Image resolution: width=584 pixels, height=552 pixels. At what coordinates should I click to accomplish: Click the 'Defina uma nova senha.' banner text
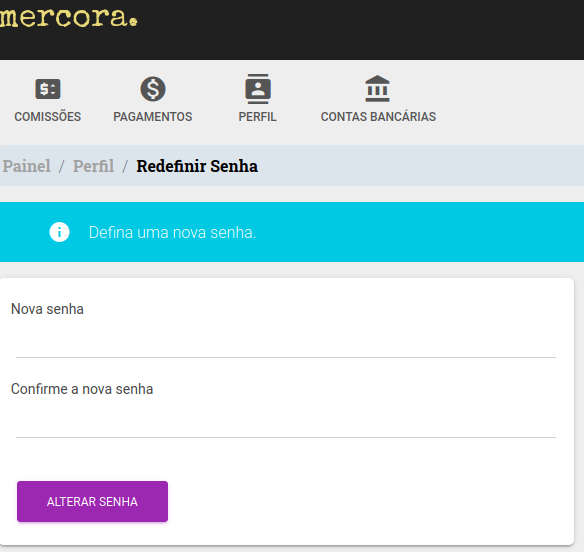point(172,232)
